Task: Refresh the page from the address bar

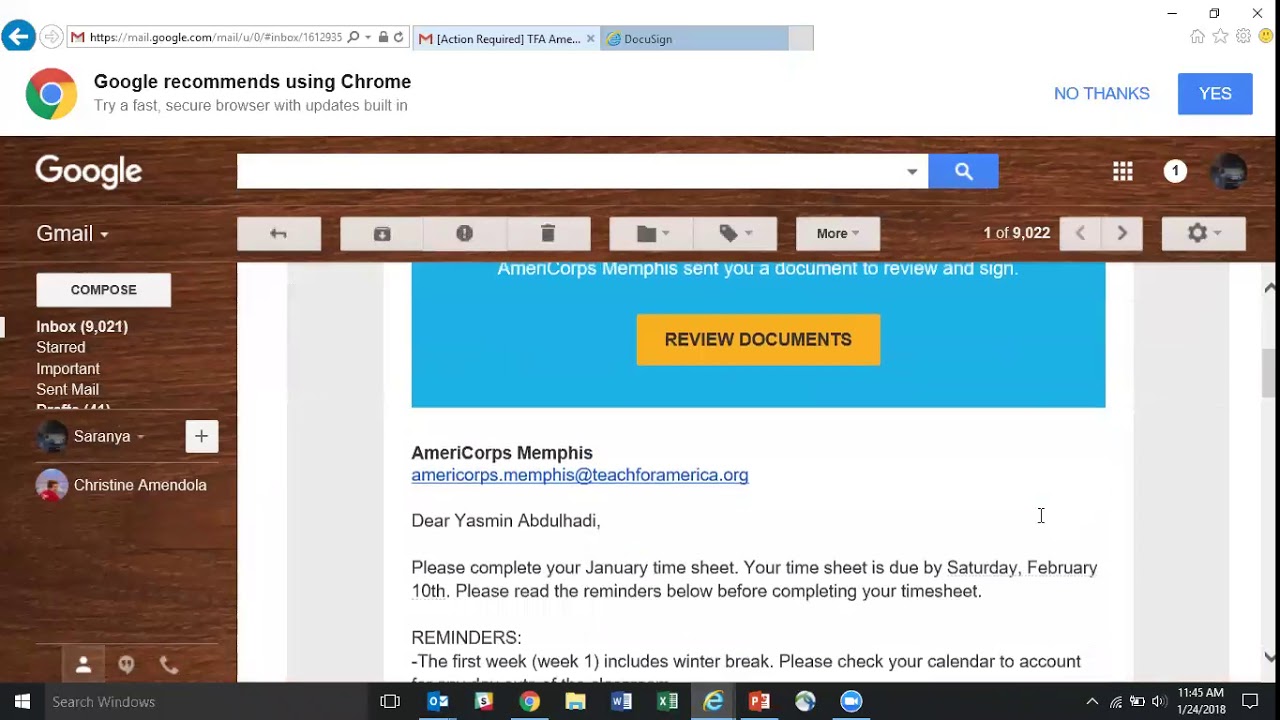Action: coord(398,38)
